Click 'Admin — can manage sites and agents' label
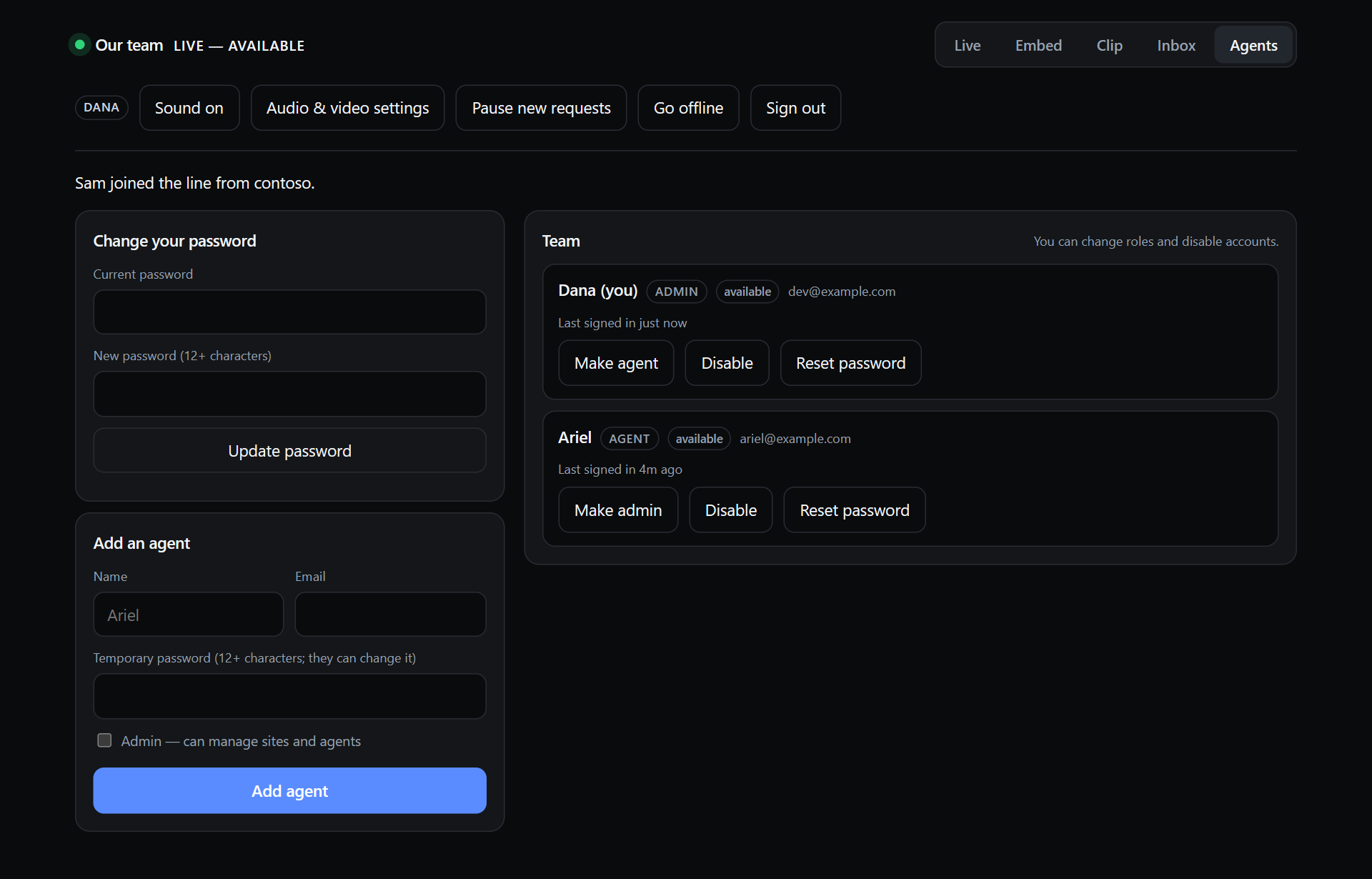1372x879 pixels. [x=241, y=741]
